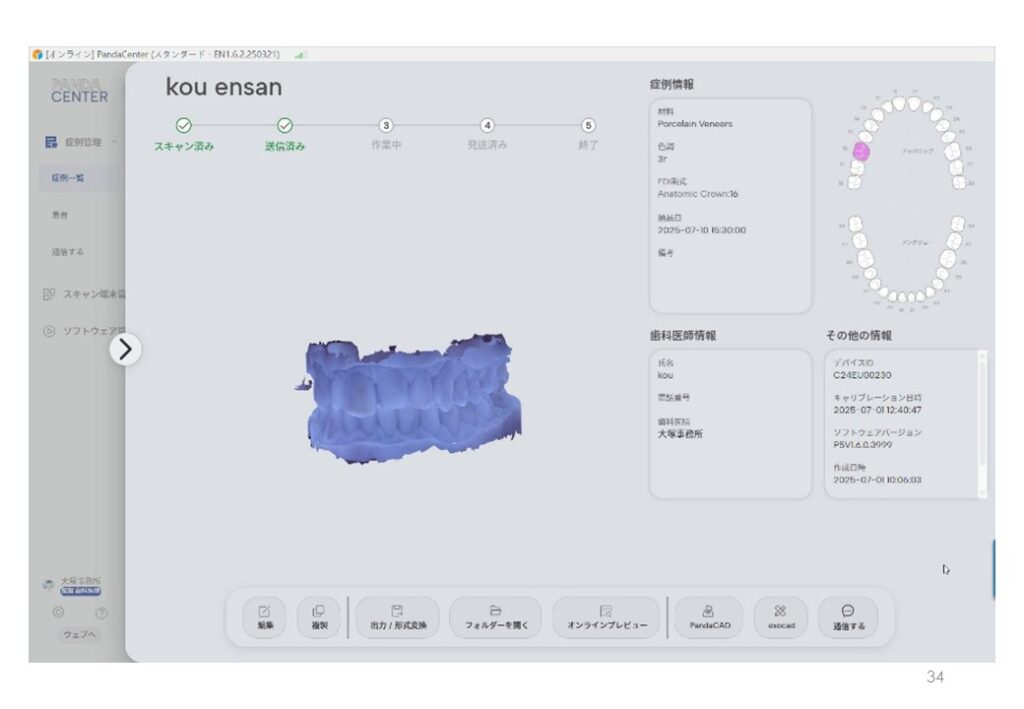
Task: Open 出力/形式変換 export conversion
Action: pyautogui.click(x=397, y=617)
